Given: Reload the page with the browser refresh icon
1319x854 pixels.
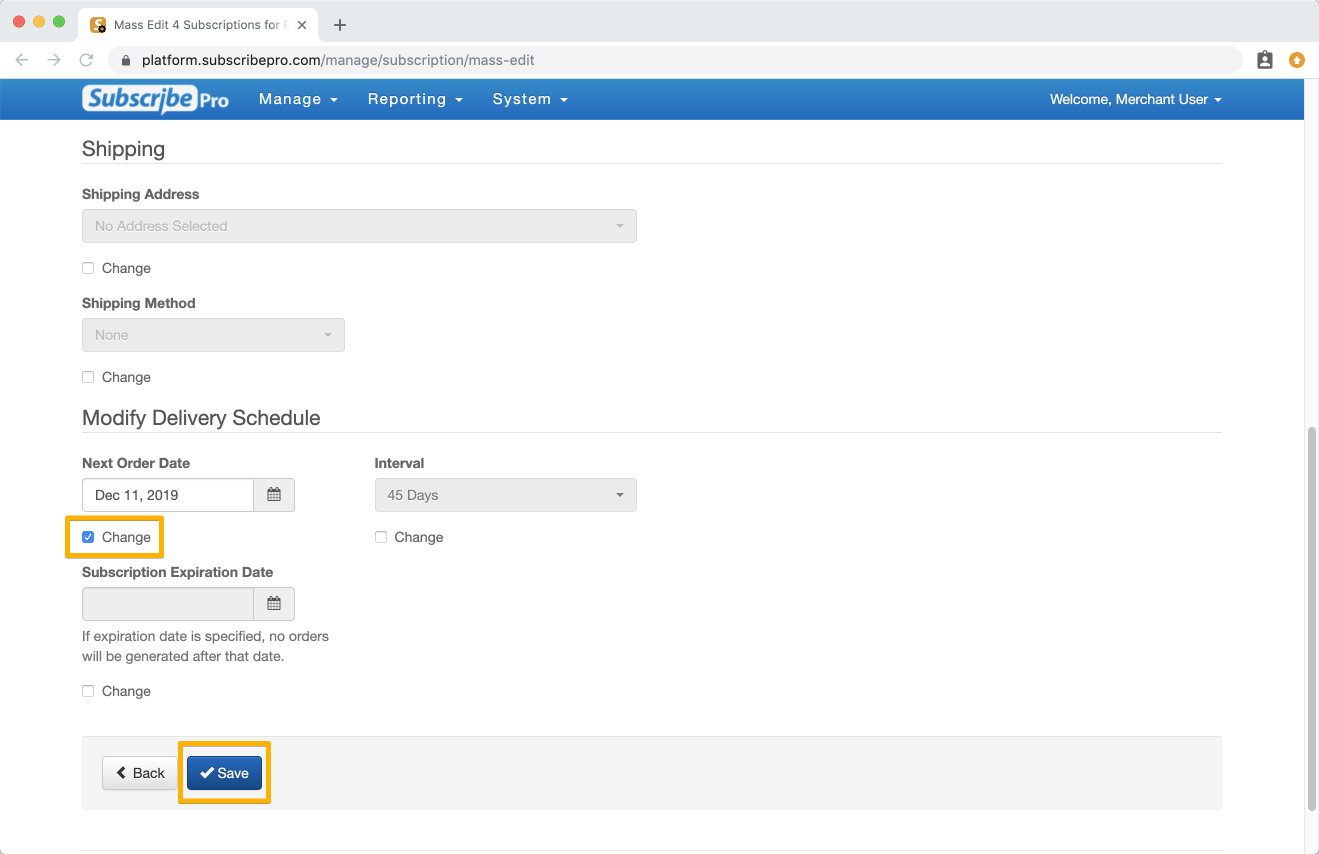Looking at the screenshot, I should tap(86, 60).
